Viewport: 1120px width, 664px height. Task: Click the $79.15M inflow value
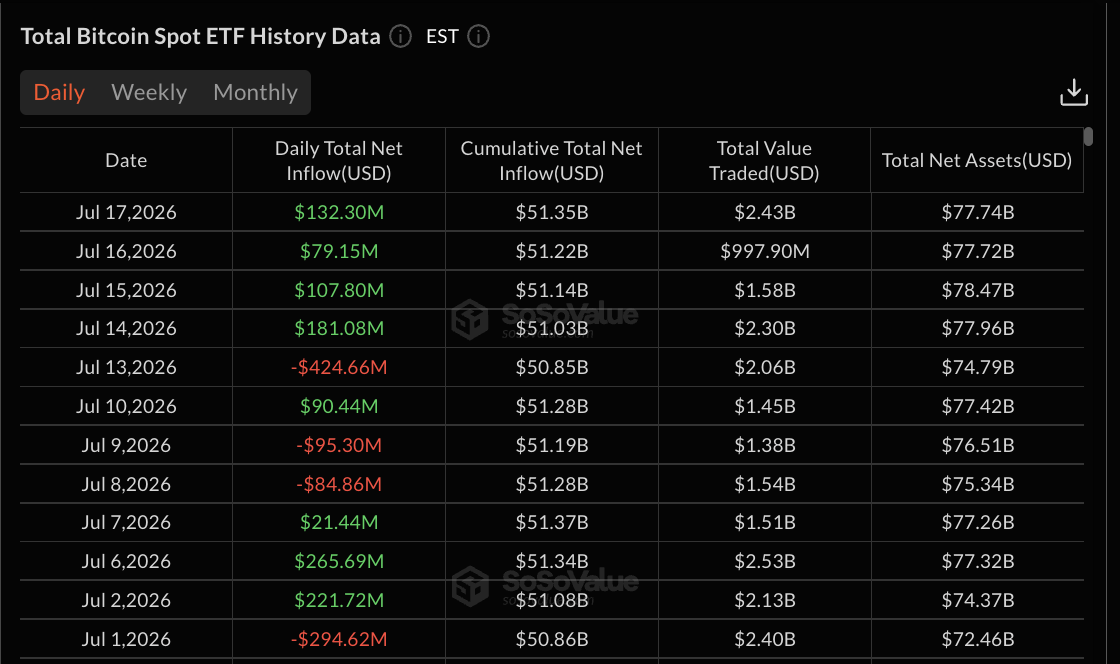click(339, 251)
